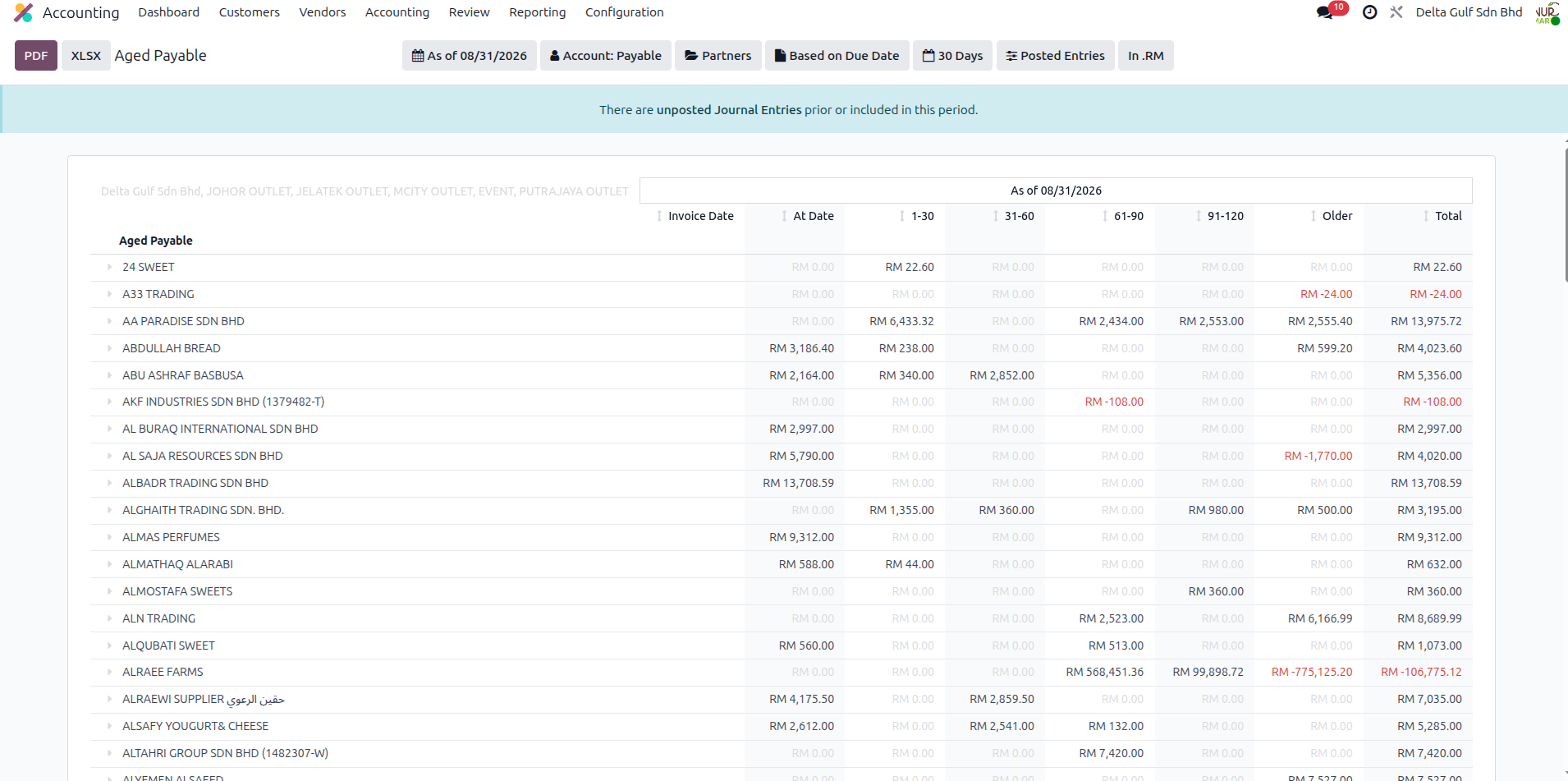This screenshot has height=781, width=1568.
Task: Open the Reporting menu
Action: tap(538, 12)
